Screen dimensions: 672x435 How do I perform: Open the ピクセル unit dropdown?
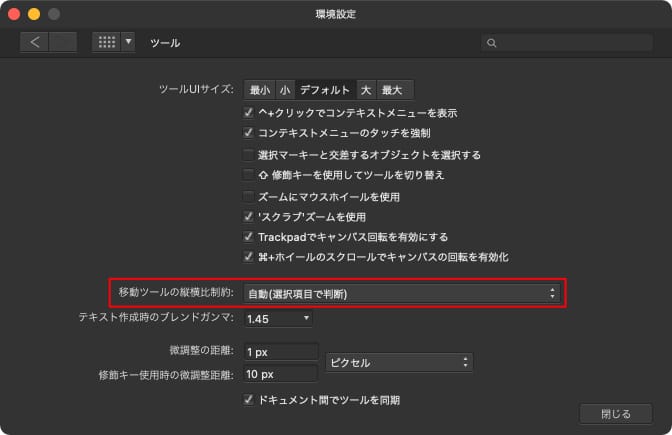click(398, 362)
